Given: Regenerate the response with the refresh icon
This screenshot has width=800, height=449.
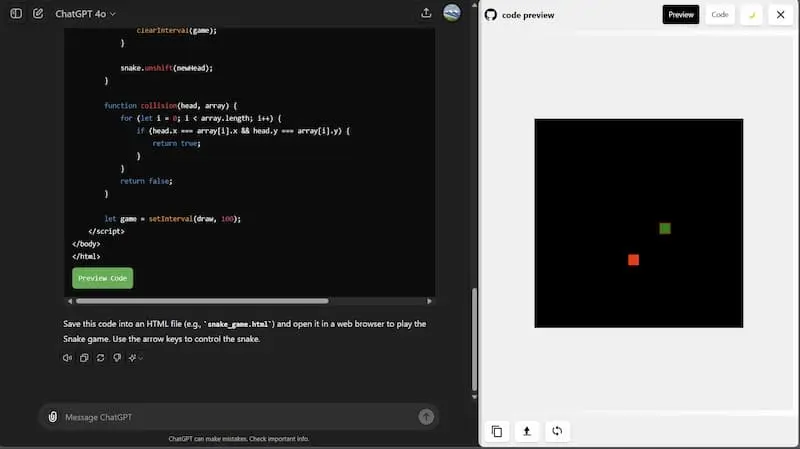Looking at the screenshot, I should pos(101,358).
